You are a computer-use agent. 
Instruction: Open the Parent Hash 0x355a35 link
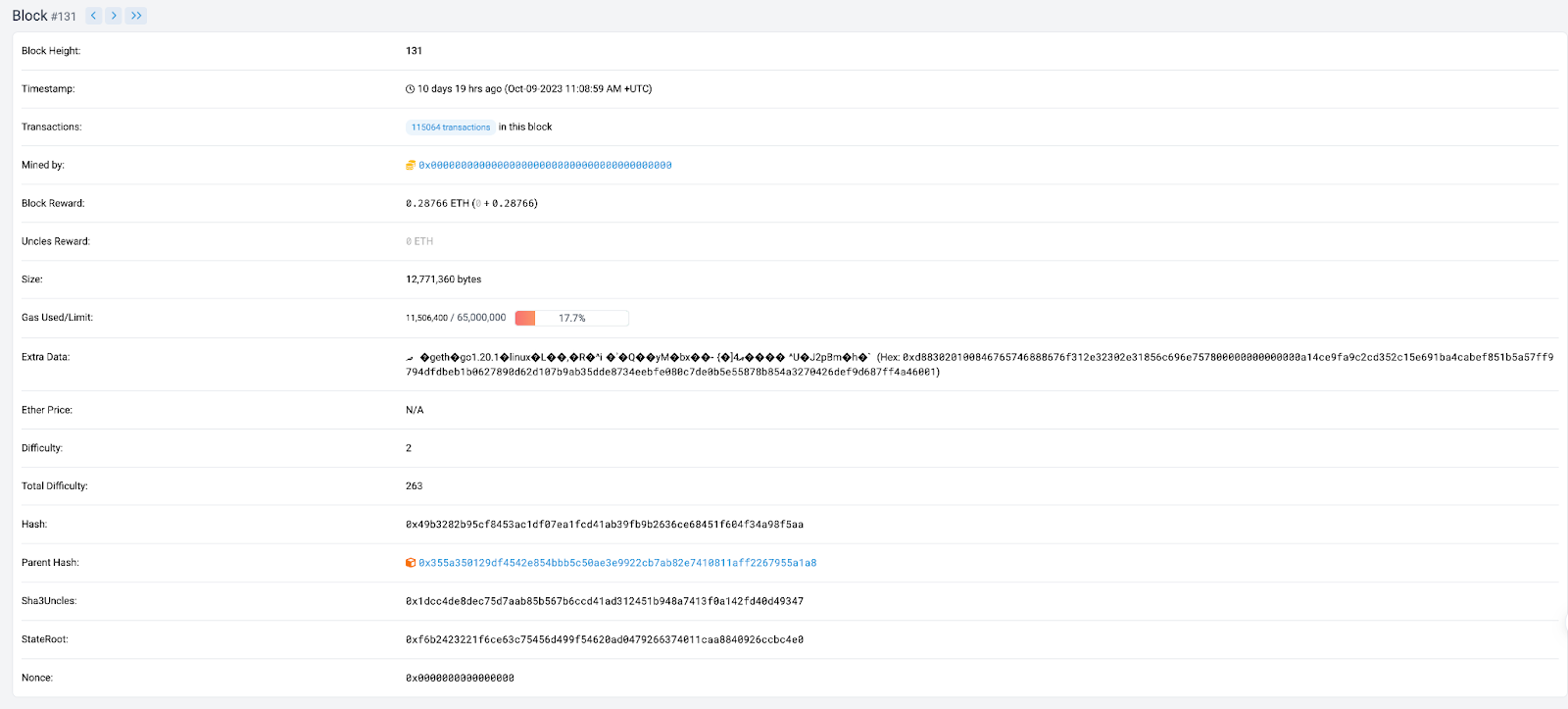[617, 563]
